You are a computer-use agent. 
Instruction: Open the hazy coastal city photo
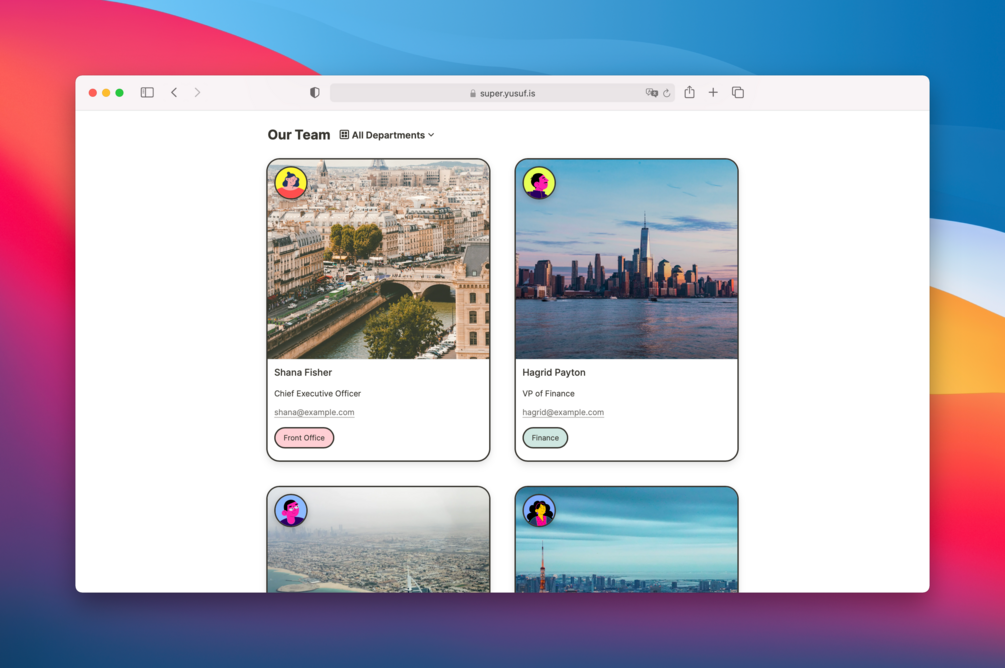coord(378,540)
